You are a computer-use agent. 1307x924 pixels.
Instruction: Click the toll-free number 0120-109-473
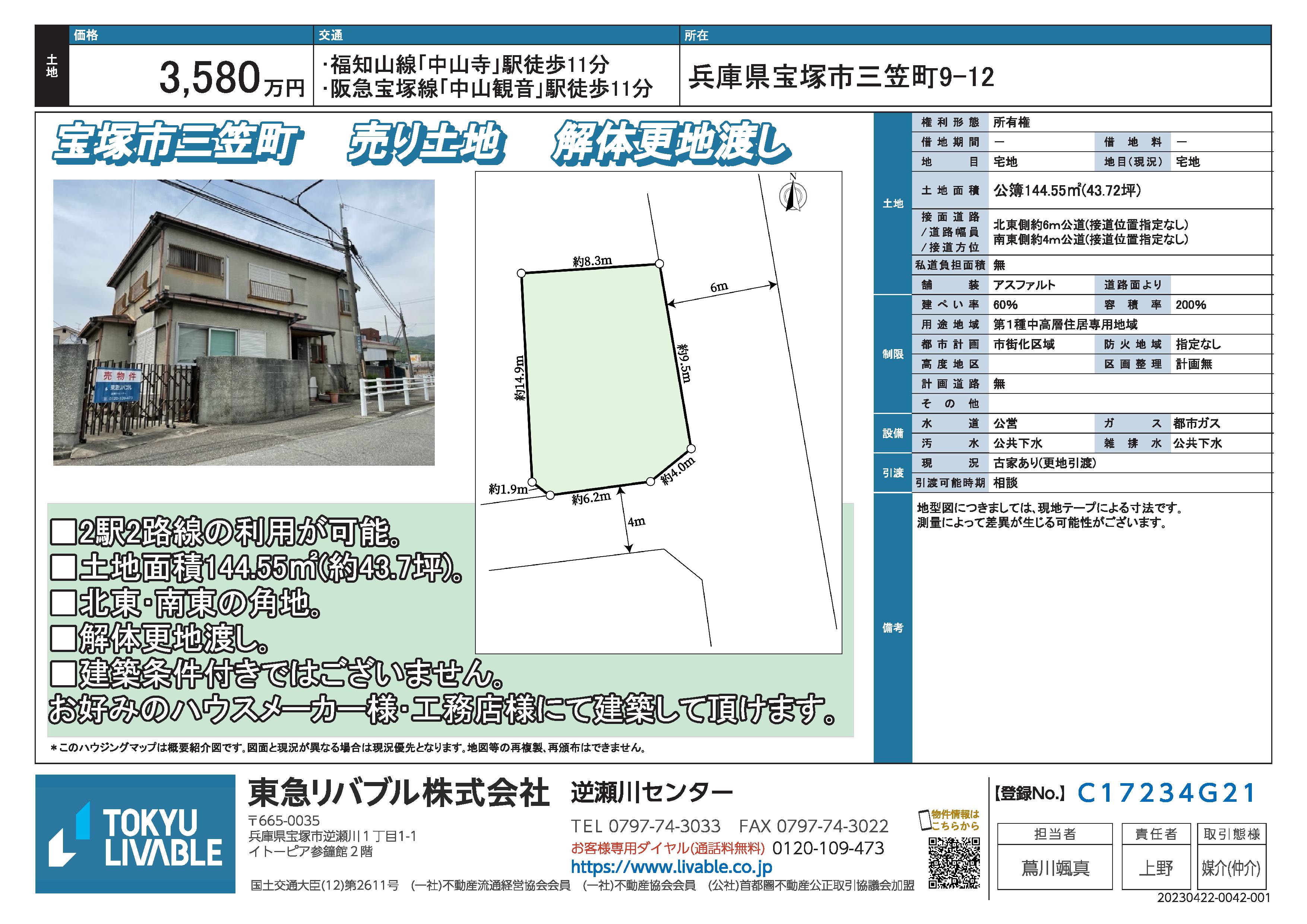pos(828,848)
